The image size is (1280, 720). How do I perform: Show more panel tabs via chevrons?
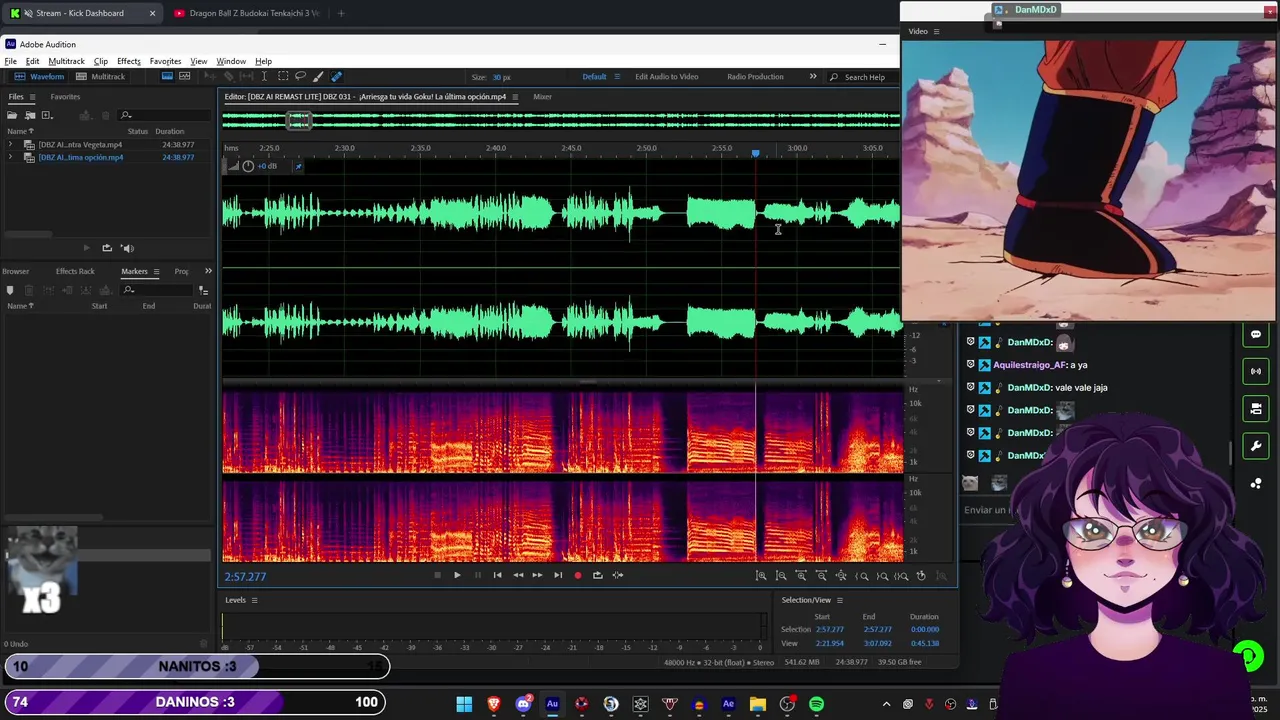(x=208, y=271)
